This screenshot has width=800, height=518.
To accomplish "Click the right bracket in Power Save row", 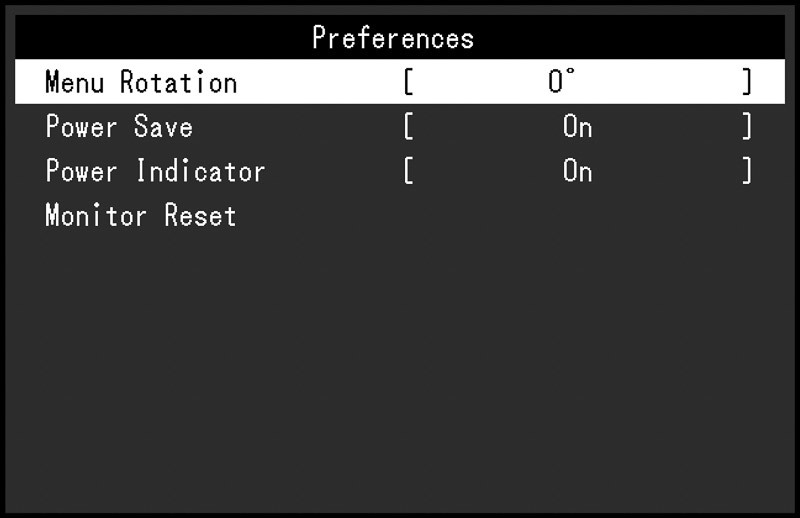I will 747,126.
